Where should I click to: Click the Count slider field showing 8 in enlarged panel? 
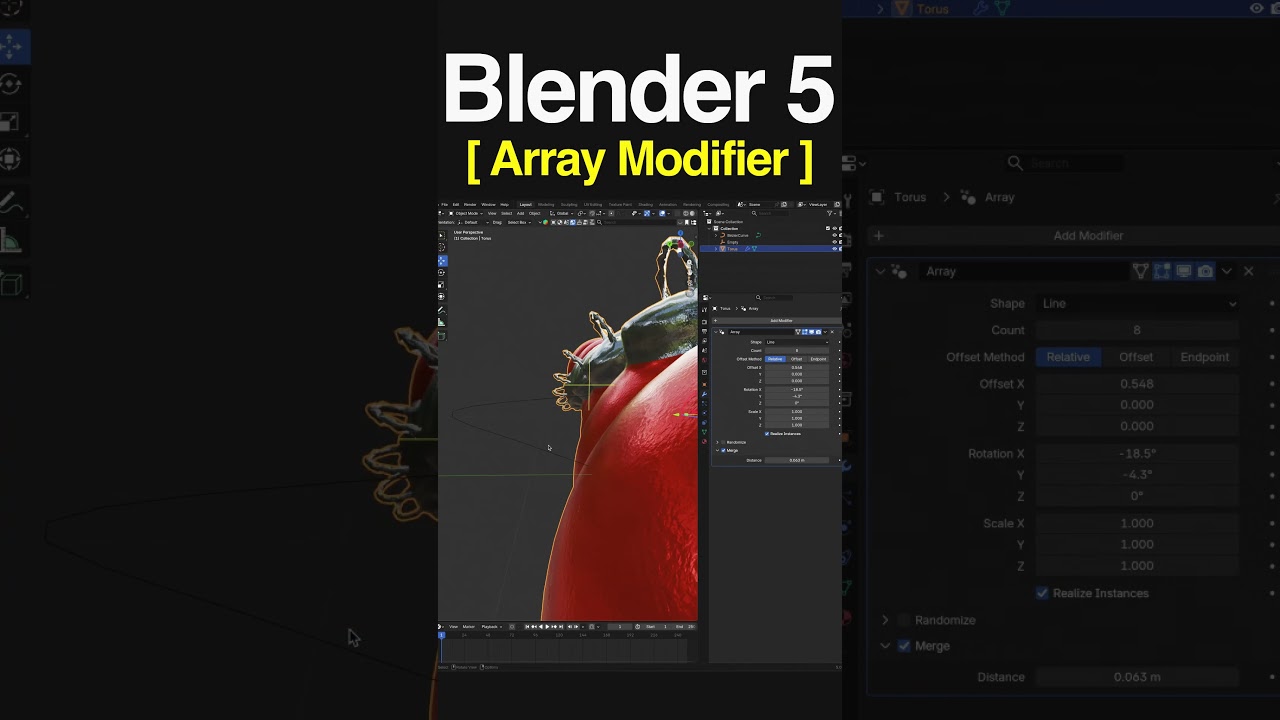click(1138, 330)
